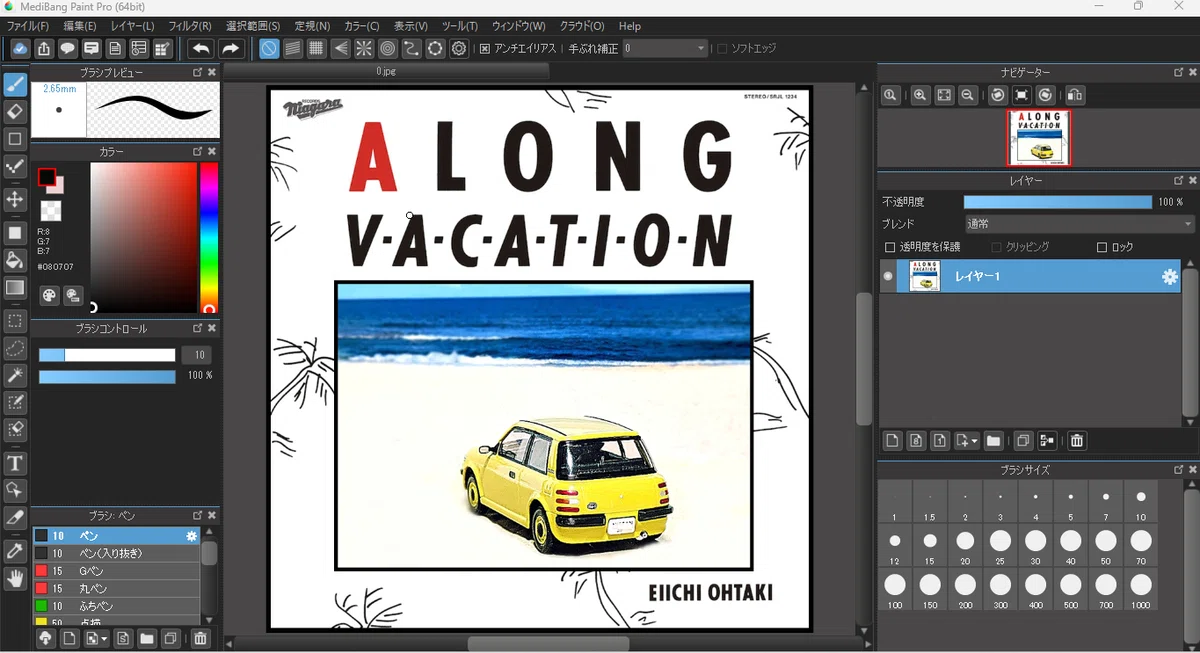Open 編集(E) menu

(80, 26)
